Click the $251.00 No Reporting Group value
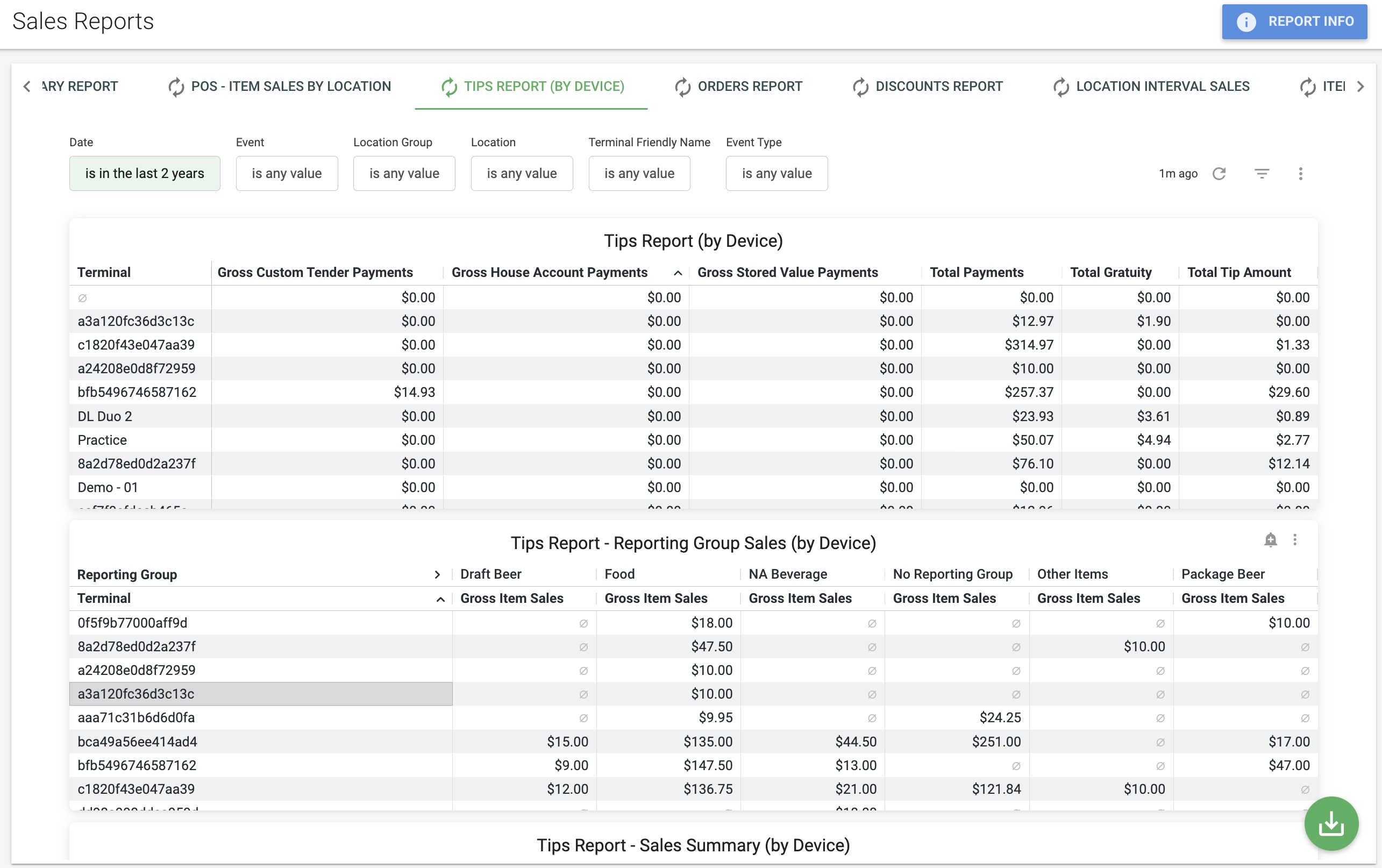Image resolution: width=1382 pixels, height=868 pixels. pos(996,742)
